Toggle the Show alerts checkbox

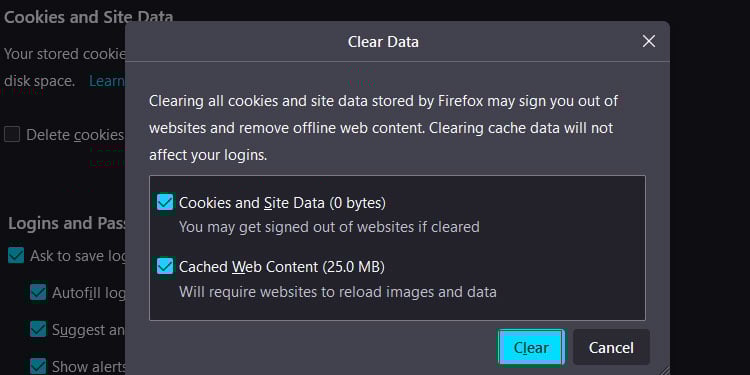click(38, 366)
